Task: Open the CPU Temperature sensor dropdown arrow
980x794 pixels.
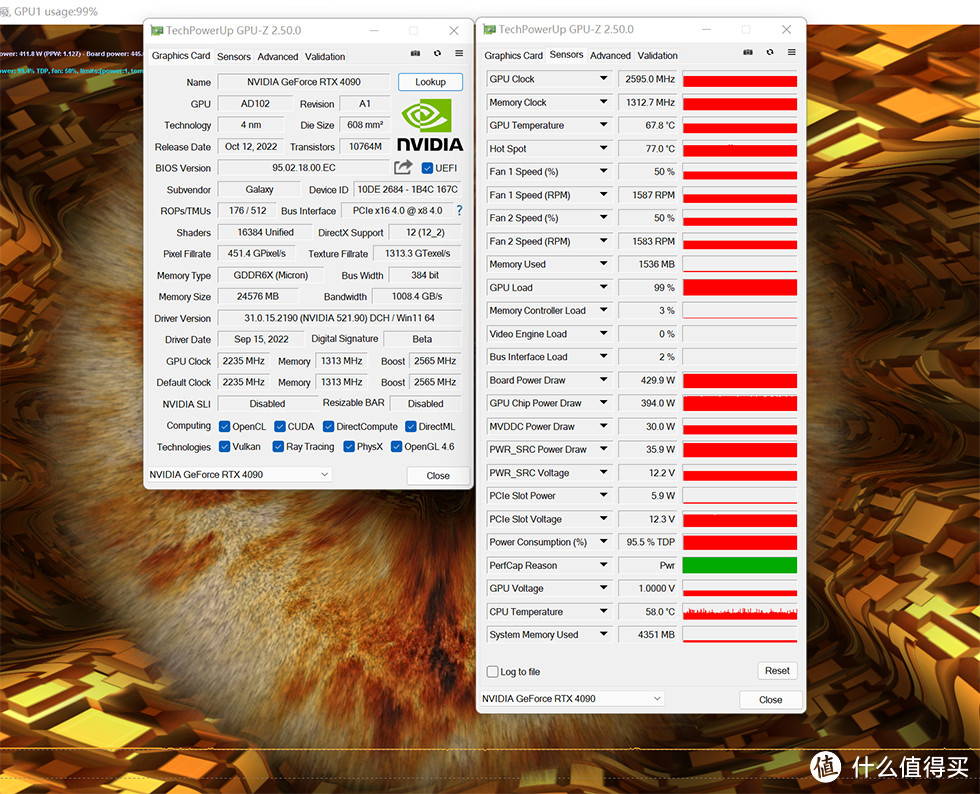Action: [x=603, y=611]
